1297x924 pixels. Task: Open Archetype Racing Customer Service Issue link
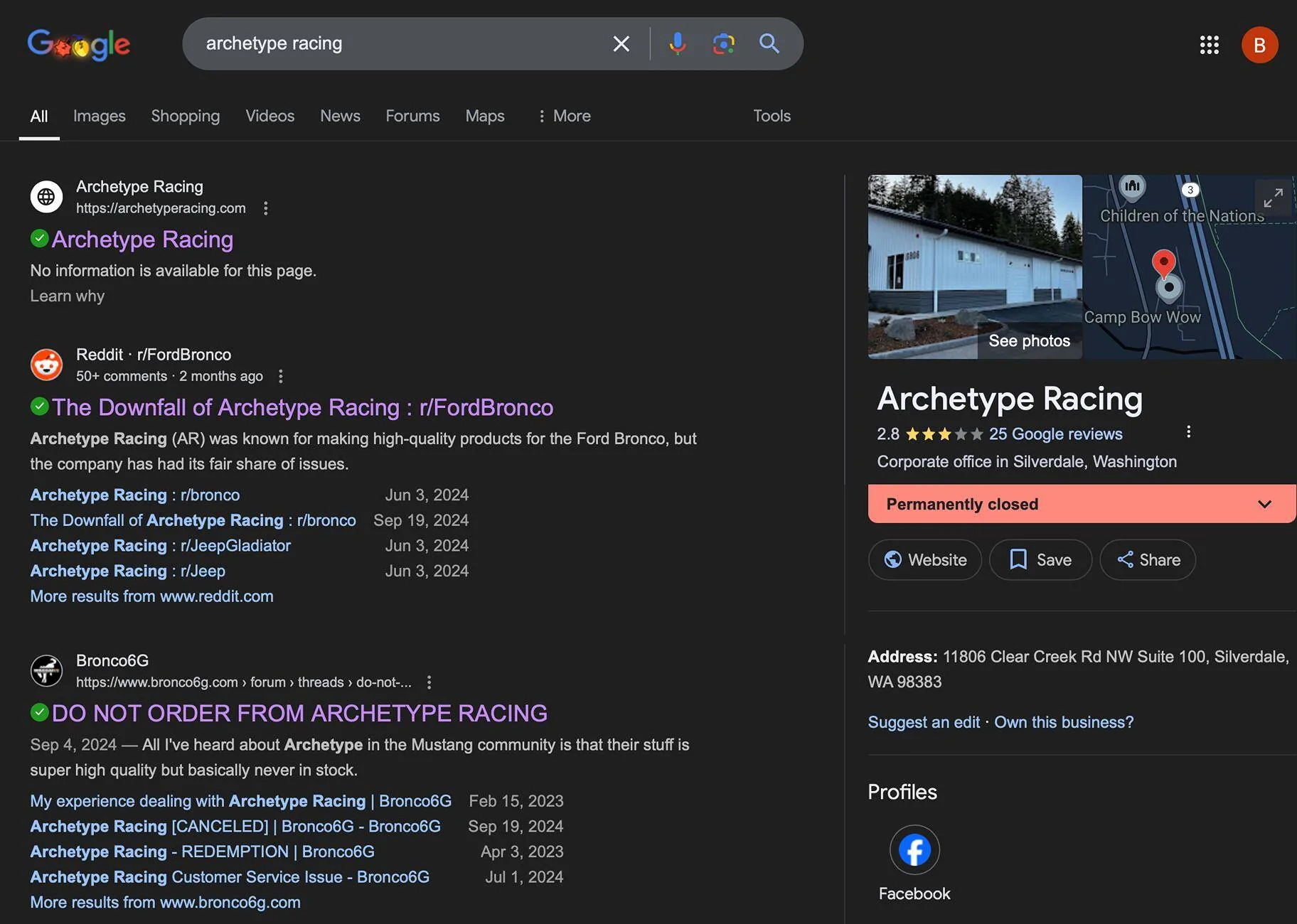coord(230,877)
